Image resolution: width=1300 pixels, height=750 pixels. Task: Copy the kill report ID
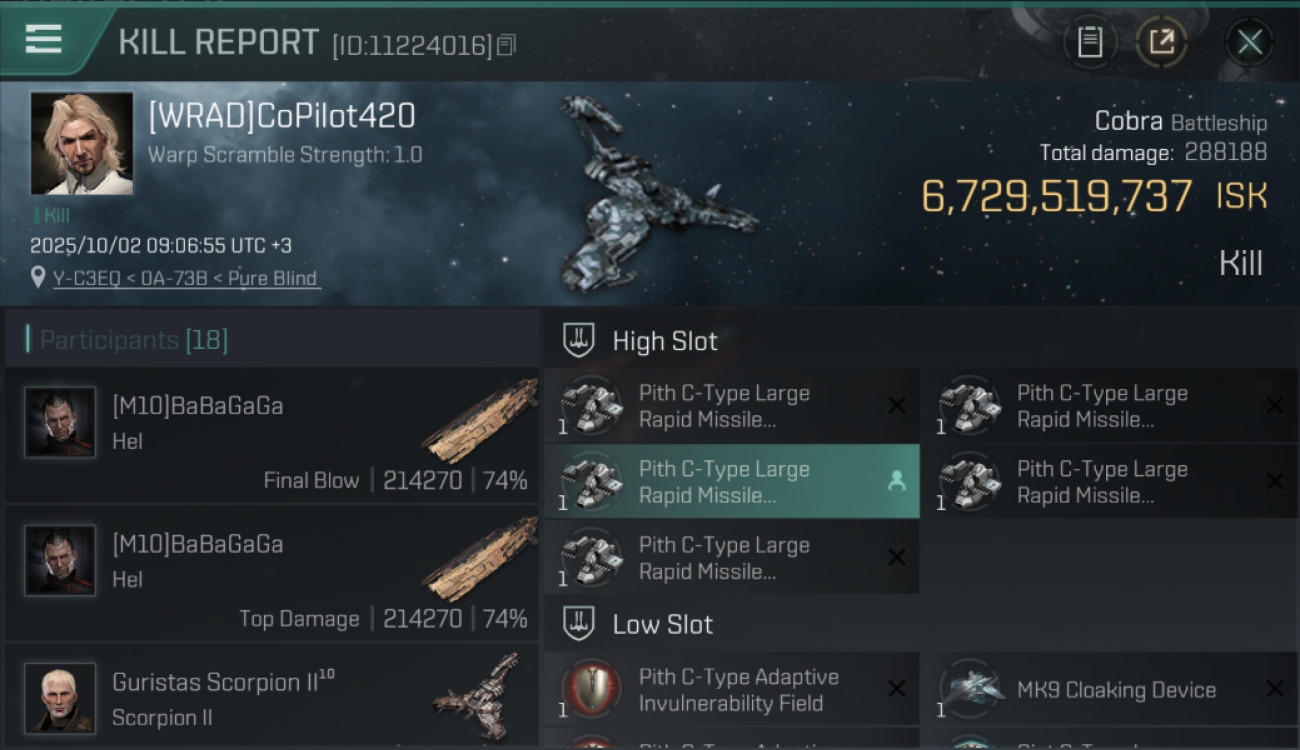click(506, 45)
